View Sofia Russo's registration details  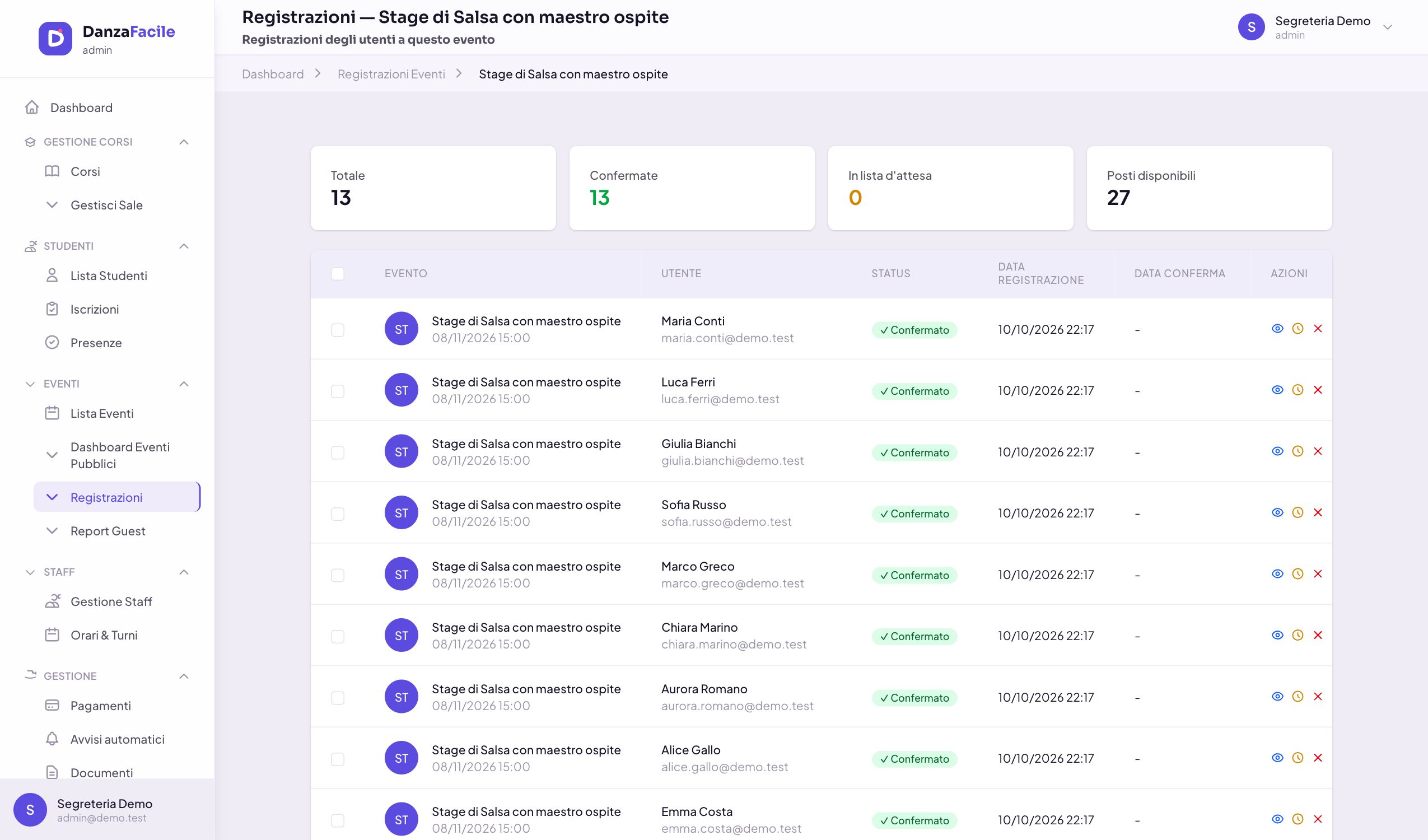coord(1277,512)
